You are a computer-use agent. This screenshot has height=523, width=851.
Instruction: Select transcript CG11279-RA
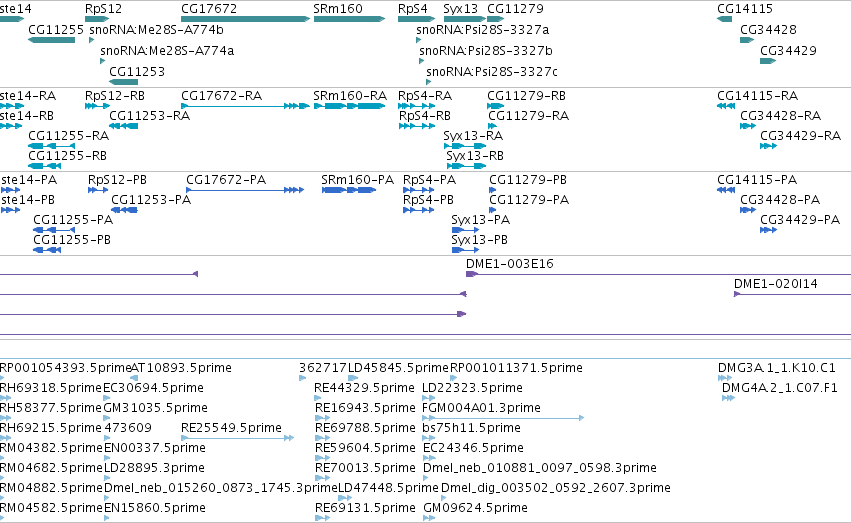coord(492,126)
